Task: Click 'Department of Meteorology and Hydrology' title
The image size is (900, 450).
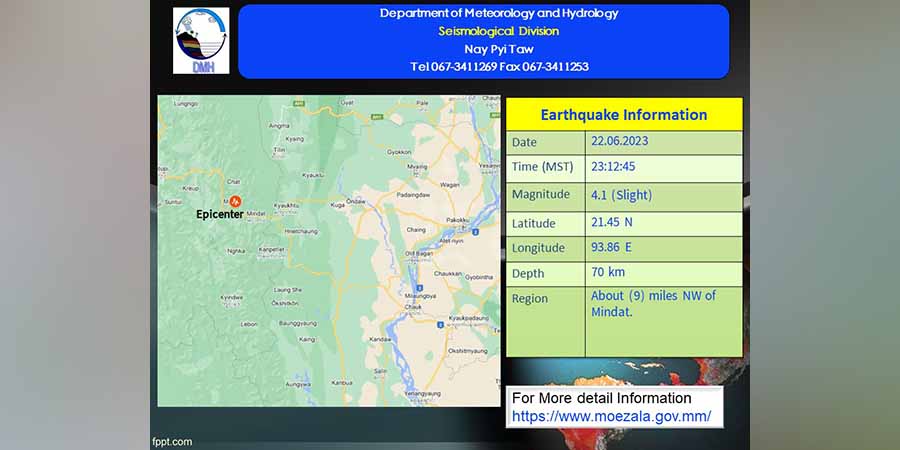Action: pyautogui.click(x=499, y=13)
